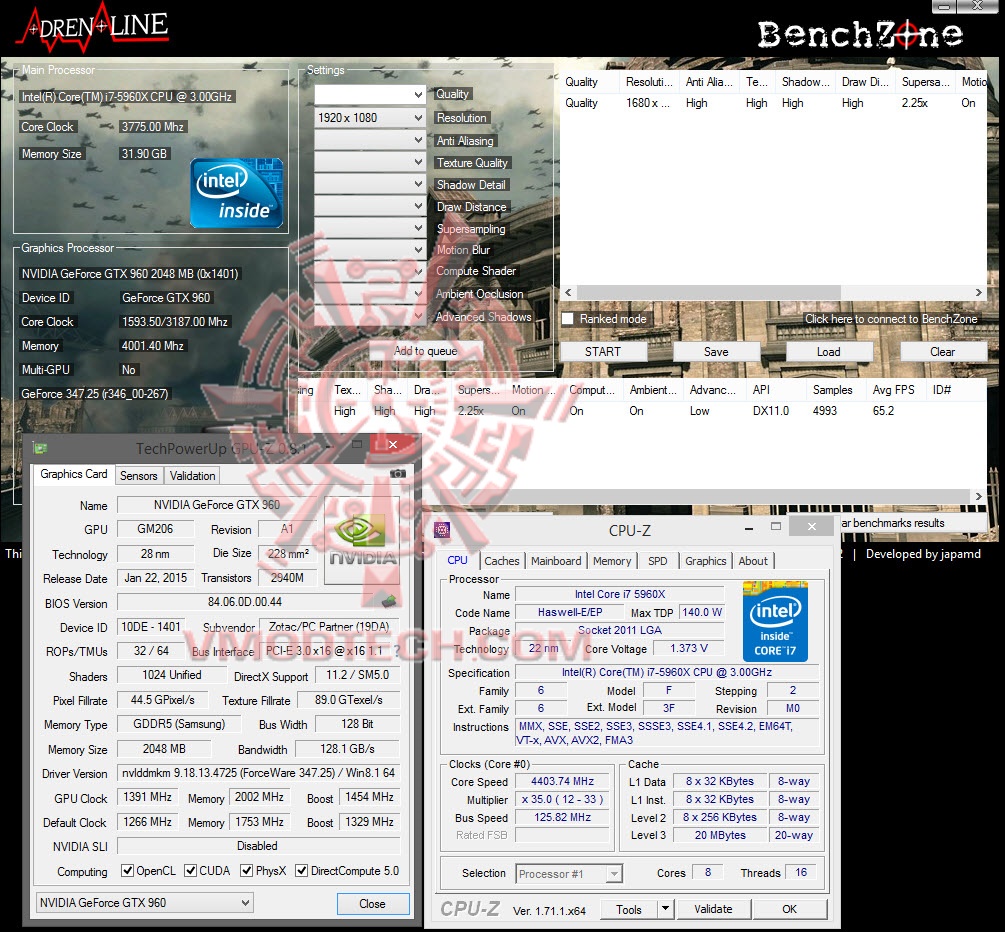Enable the Ranked mode checkbox
Image resolution: width=1005 pixels, height=932 pixels.
(x=568, y=319)
